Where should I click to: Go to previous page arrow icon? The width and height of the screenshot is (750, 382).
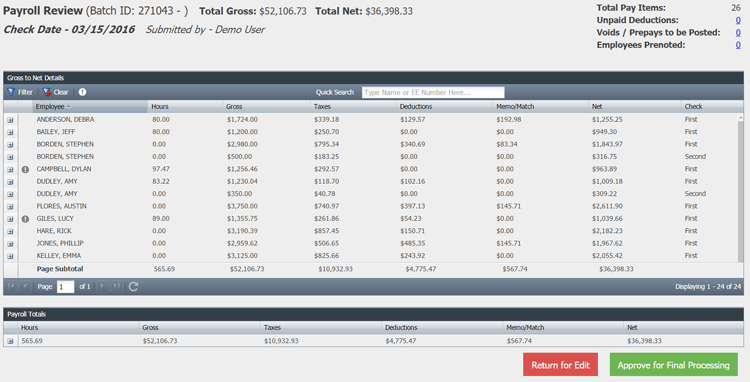(25, 286)
